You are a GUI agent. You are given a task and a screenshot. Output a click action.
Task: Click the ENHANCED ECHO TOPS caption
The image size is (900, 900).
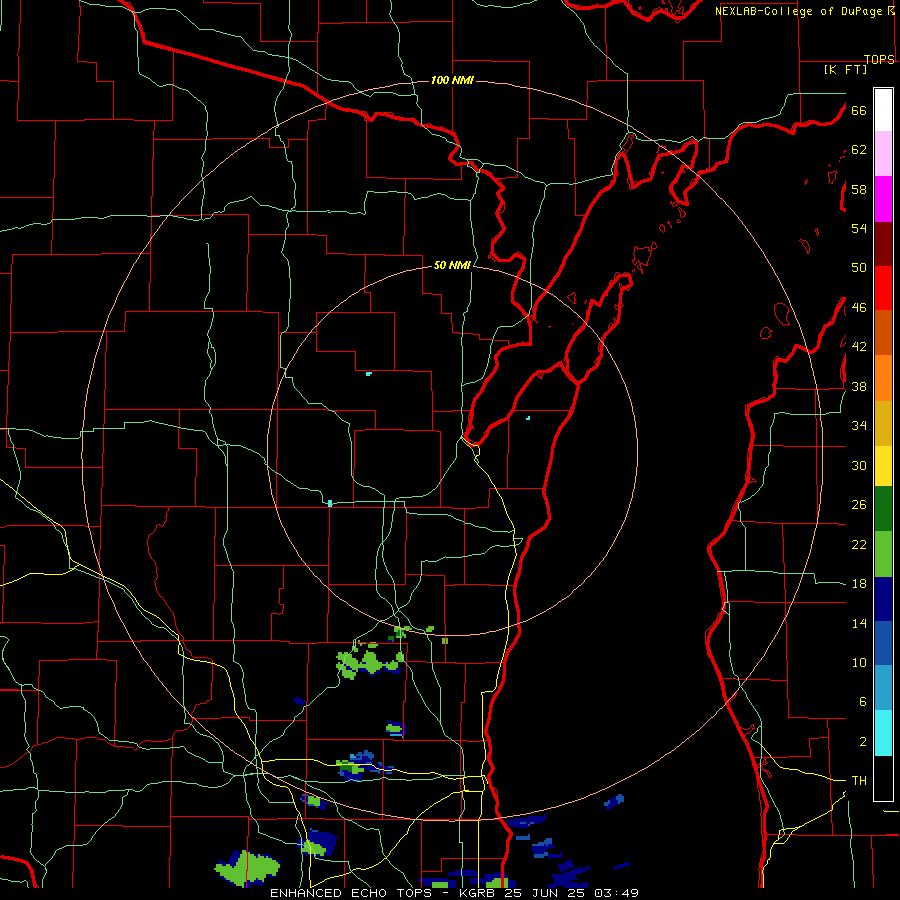click(x=351, y=893)
